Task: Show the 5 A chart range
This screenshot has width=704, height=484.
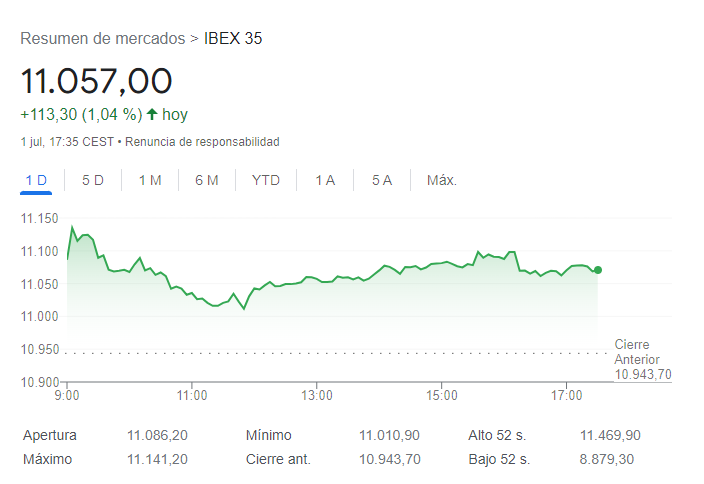Action: tap(382, 180)
